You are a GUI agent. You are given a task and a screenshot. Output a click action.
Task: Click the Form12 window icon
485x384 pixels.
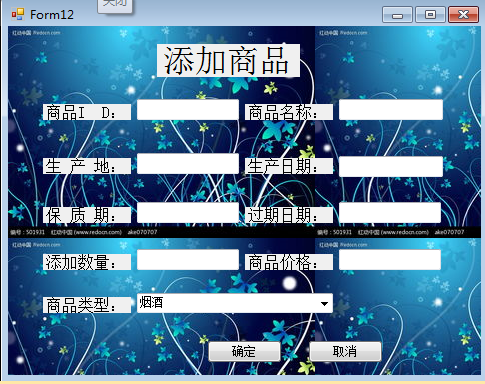pyautogui.click(x=18, y=14)
